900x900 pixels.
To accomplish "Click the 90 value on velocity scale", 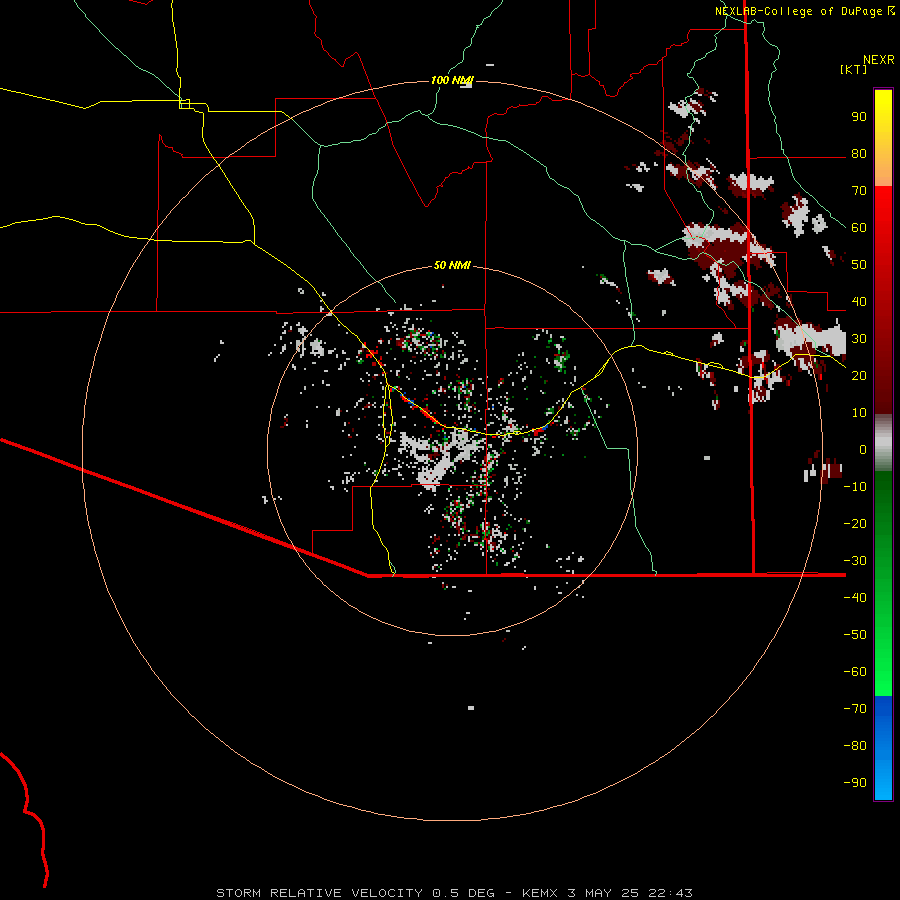I will (859, 117).
